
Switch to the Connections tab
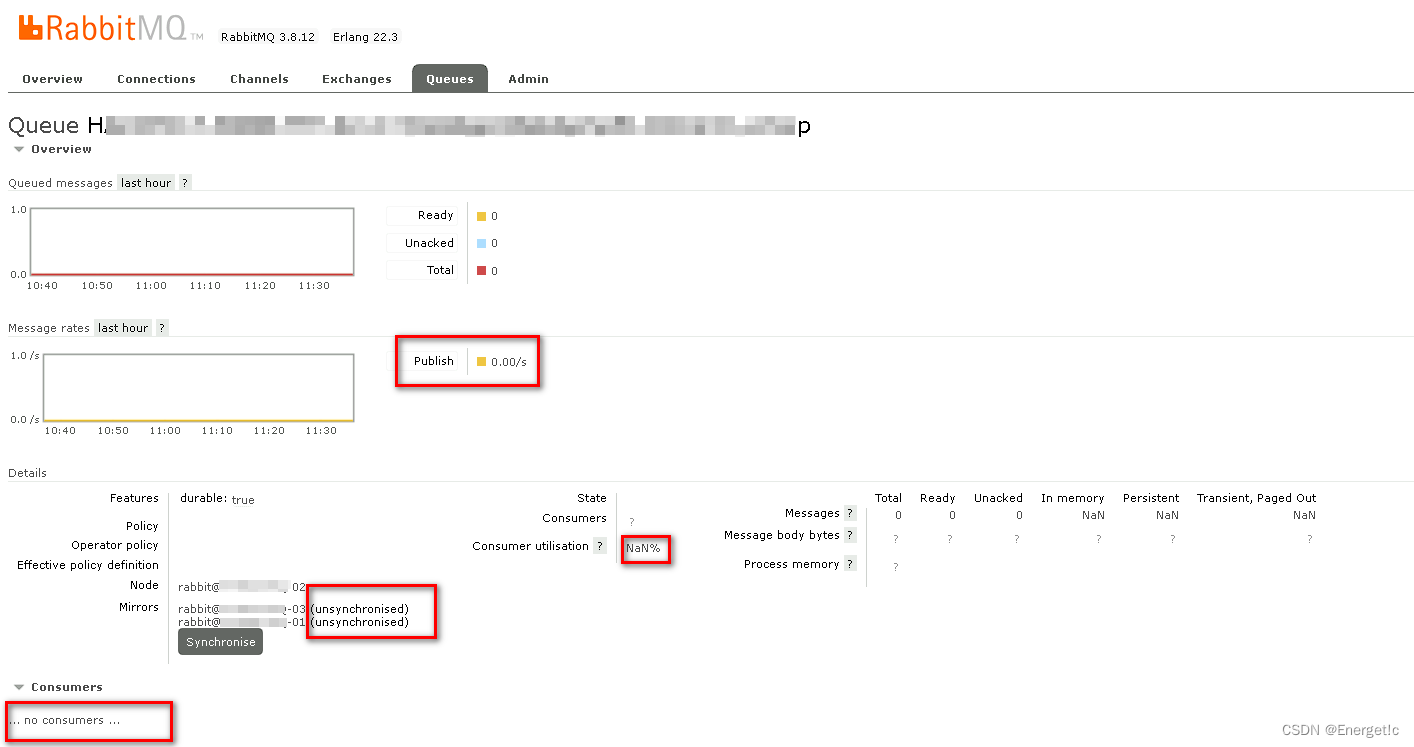click(x=156, y=79)
